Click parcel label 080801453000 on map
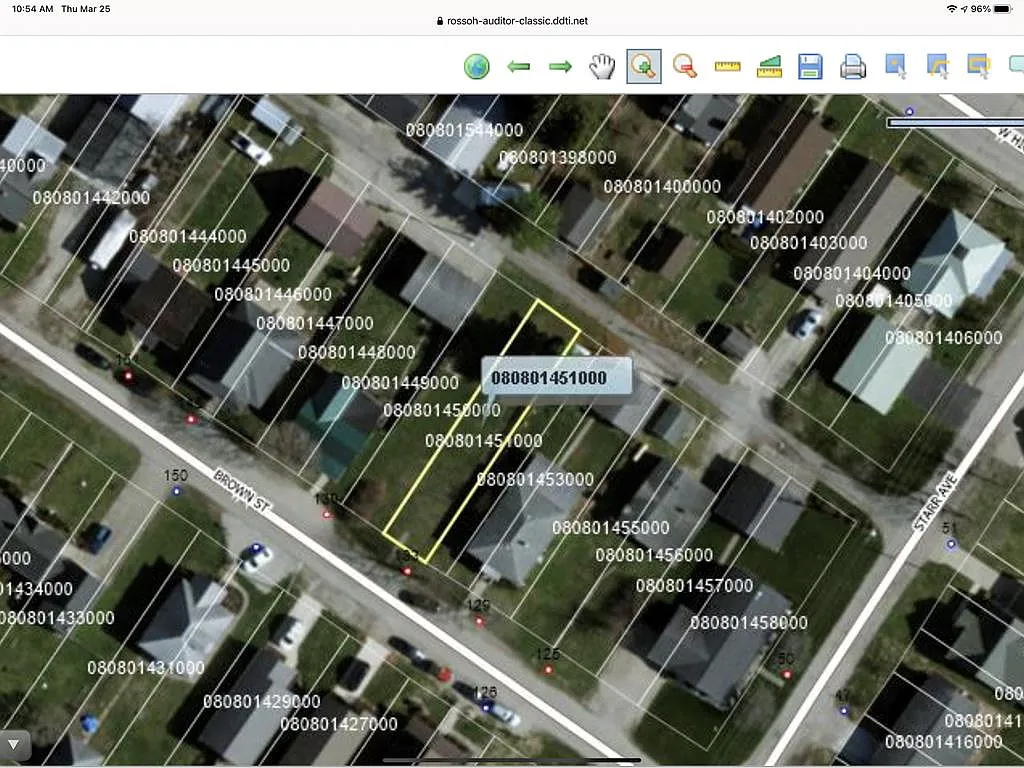This screenshot has height=768, width=1024. [534, 479]
